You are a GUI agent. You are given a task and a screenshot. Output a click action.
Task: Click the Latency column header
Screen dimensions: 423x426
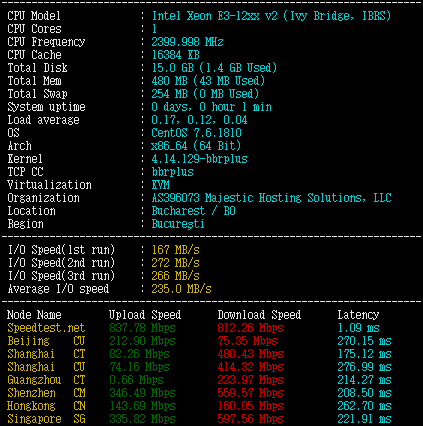coord(358,315)
